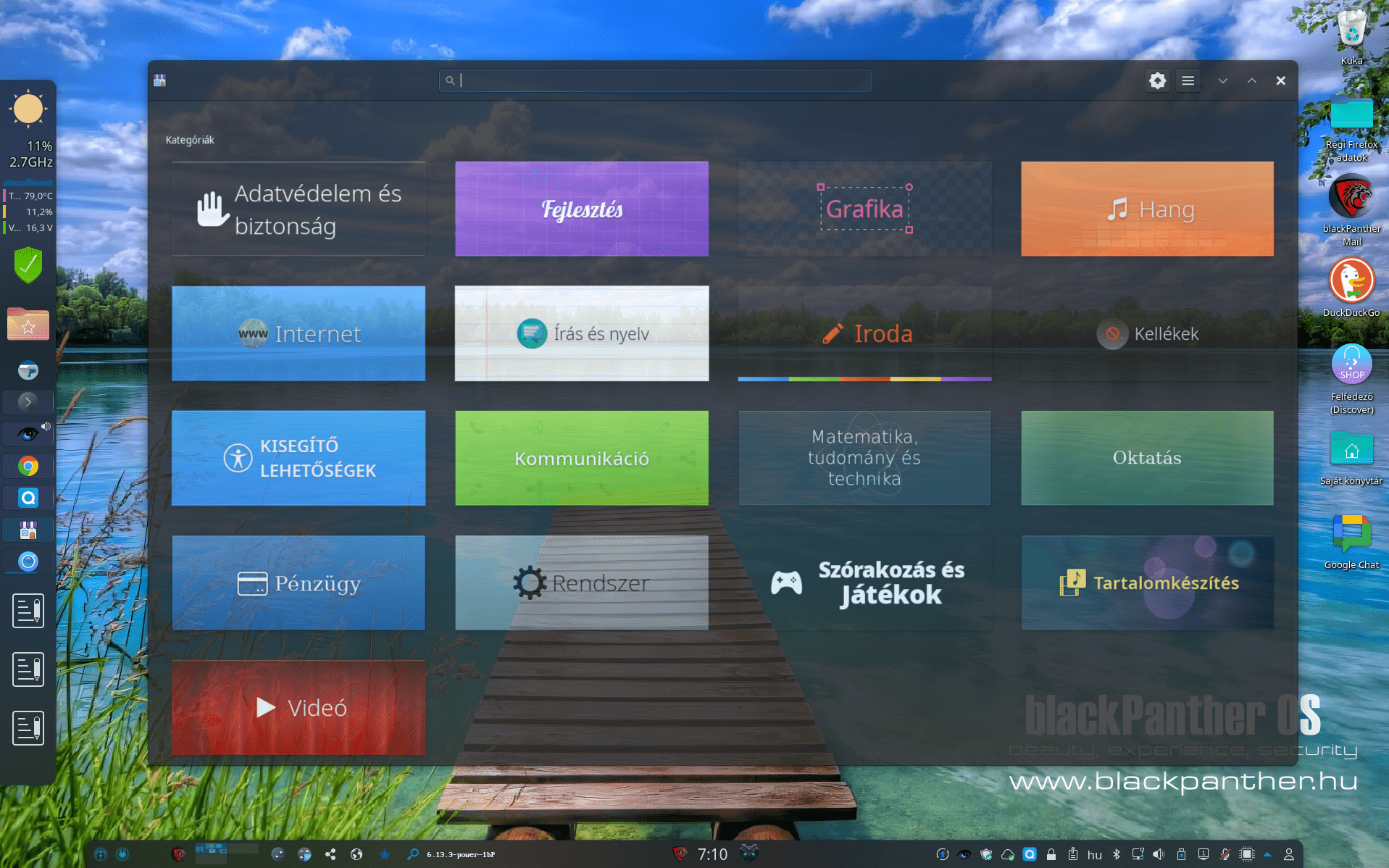Open the Internet category tile
The height and width of the screenshot is (868, 1389).
pyautogui.click(x=299, y=333)
